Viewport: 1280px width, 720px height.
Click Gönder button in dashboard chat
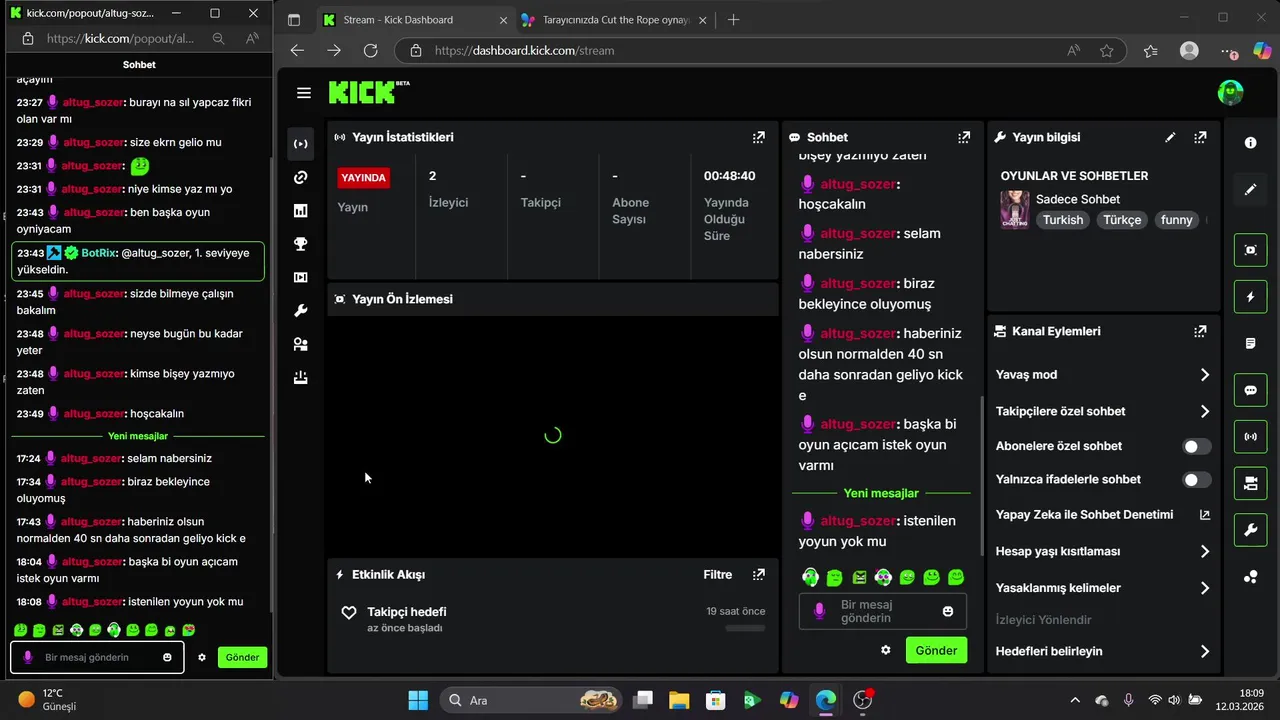[x=937, y=650]
